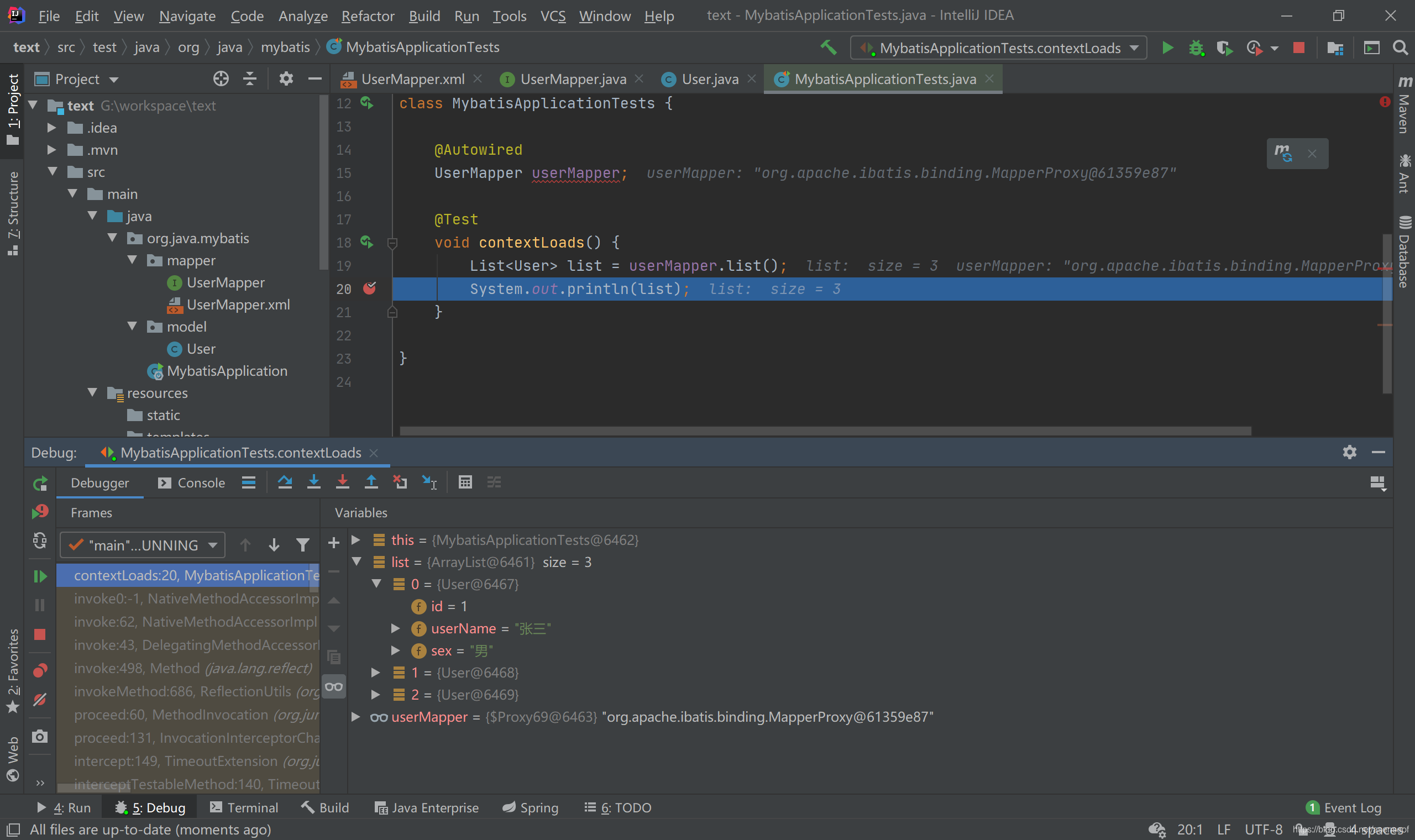Screen dimensions: 1415x840
Task: Click Get thread dump camera icon
Action: click(40, 737)
